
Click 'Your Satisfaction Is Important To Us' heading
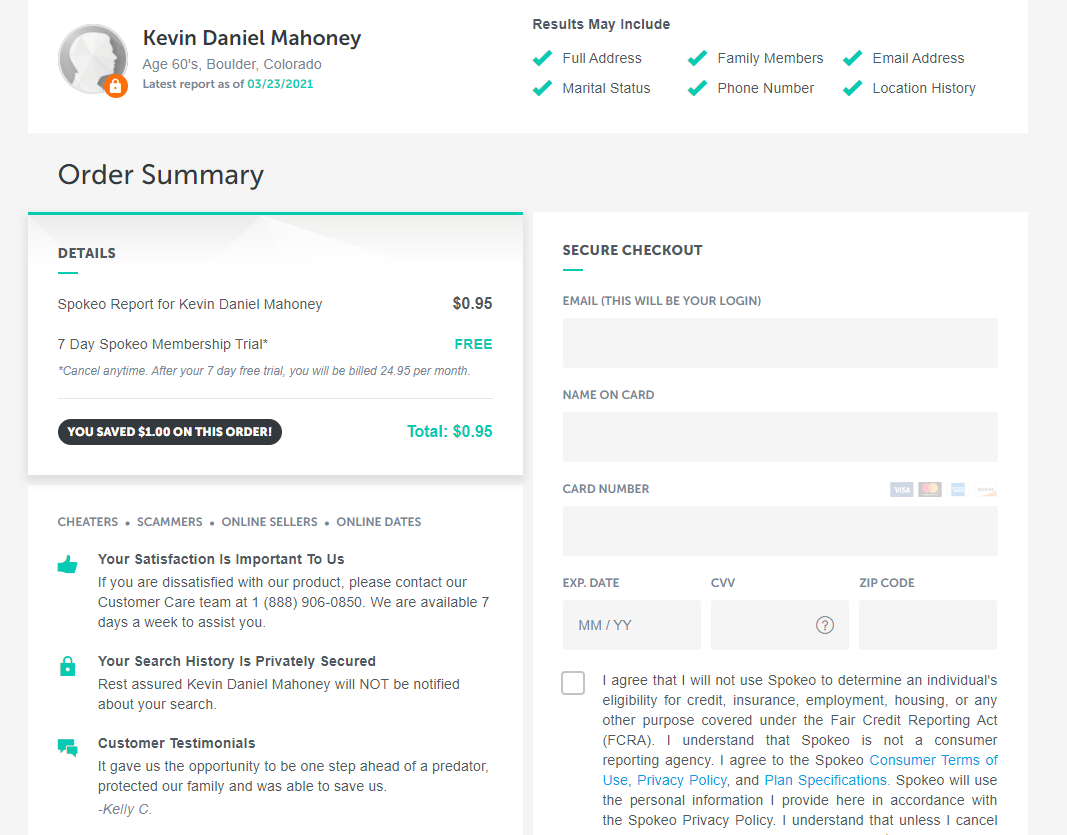(221, 559)
